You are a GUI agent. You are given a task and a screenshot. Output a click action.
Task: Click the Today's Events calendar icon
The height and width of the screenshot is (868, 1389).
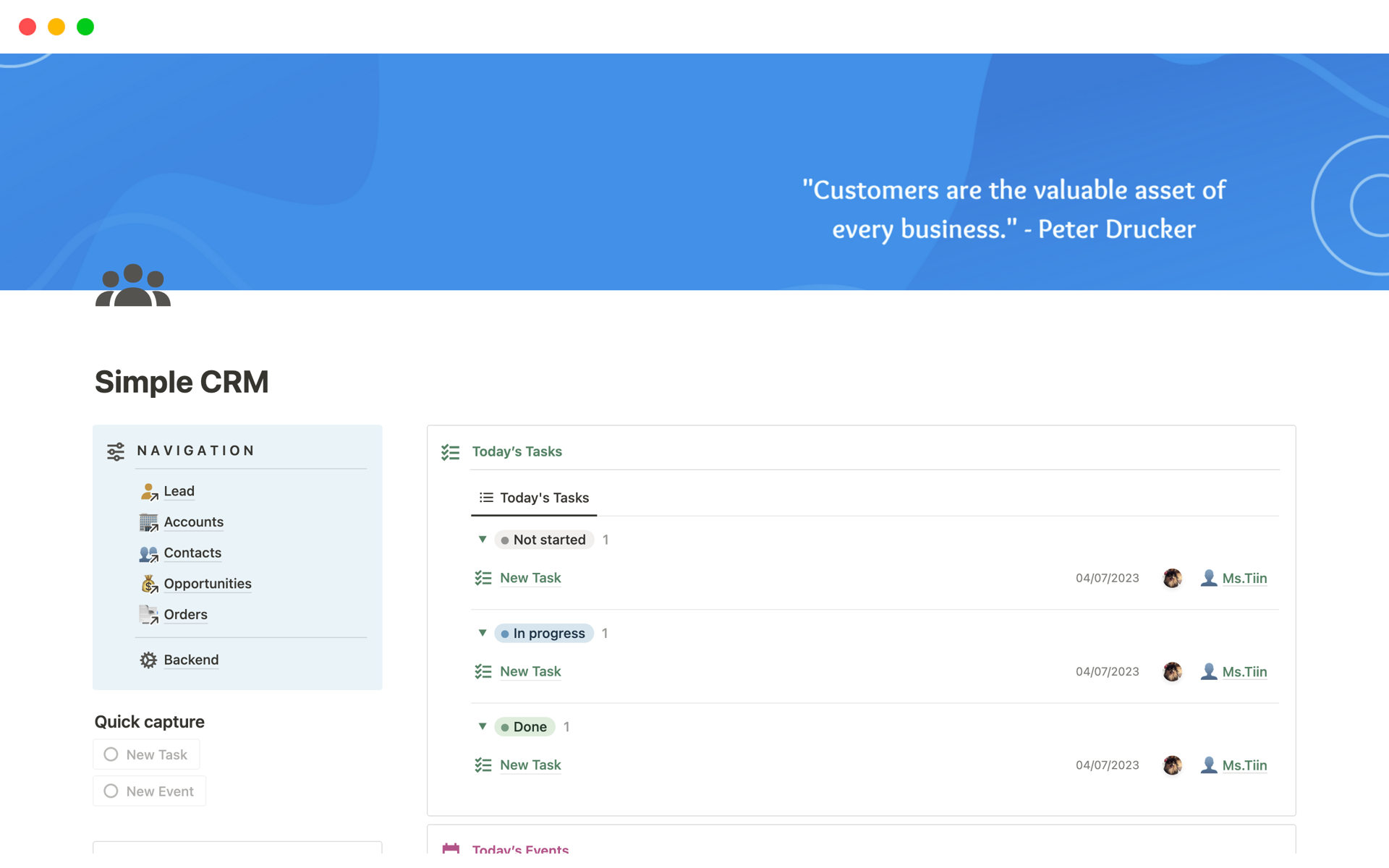click(450, 848)
